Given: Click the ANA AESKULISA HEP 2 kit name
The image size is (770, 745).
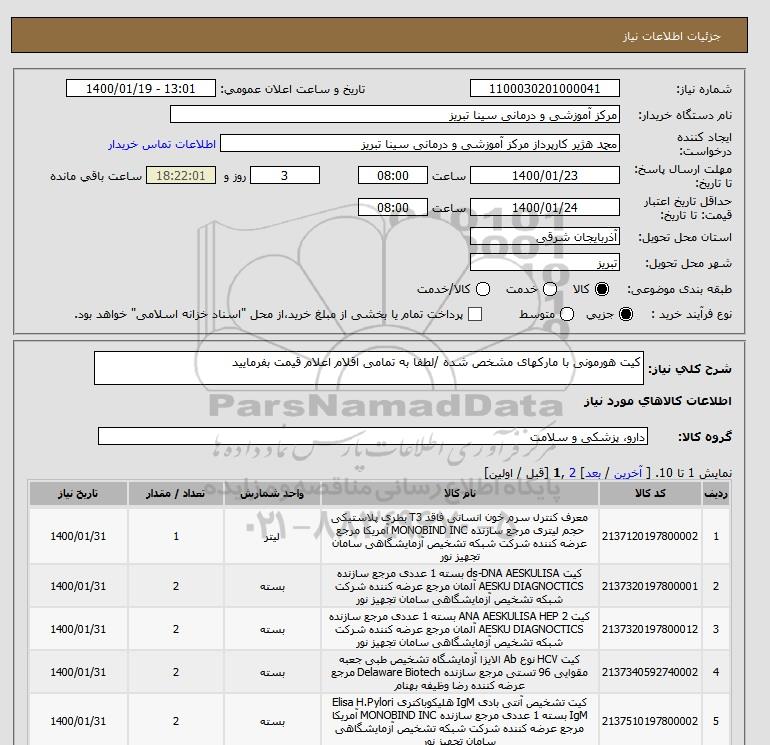Looking at the screenshot, I should pos(460,629).
